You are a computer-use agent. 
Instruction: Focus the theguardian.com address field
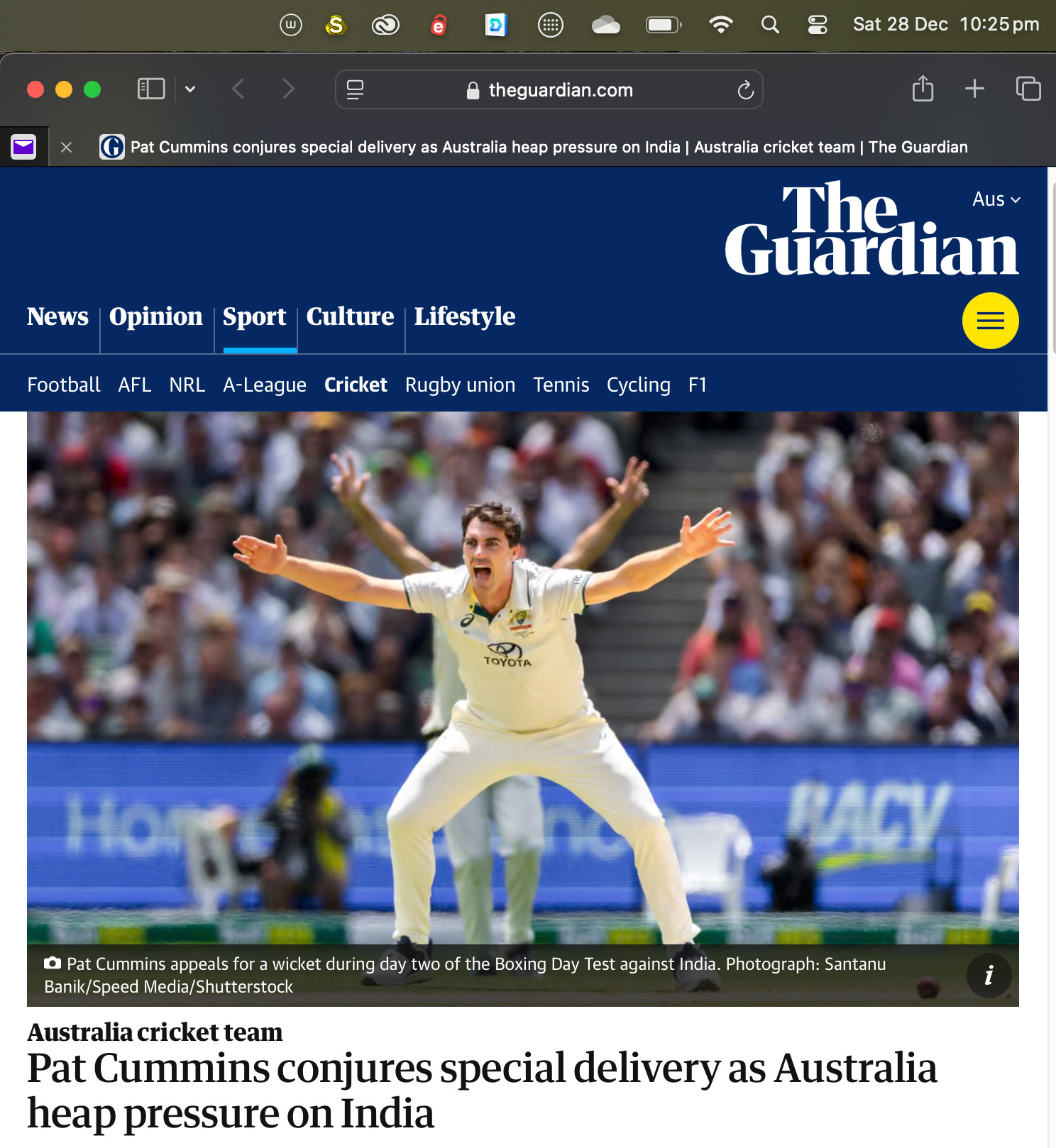549,89
